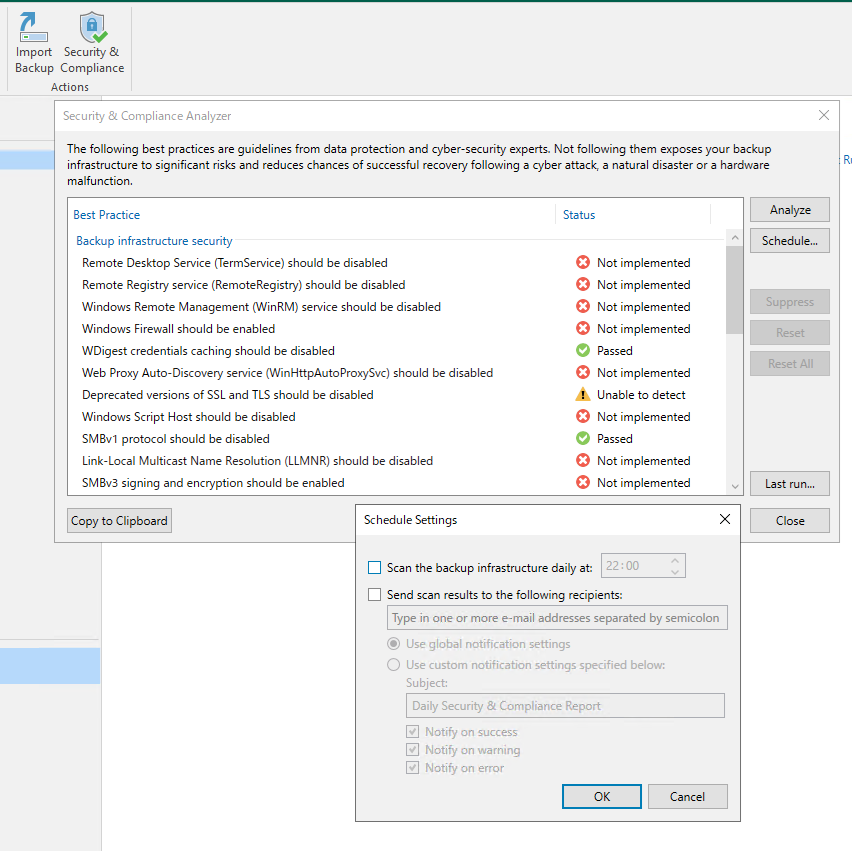Image resolution: width=852 pixels, height=851 pixels.
Task: Click status icon for Windows Remote Management row
Action: point(582,306)
